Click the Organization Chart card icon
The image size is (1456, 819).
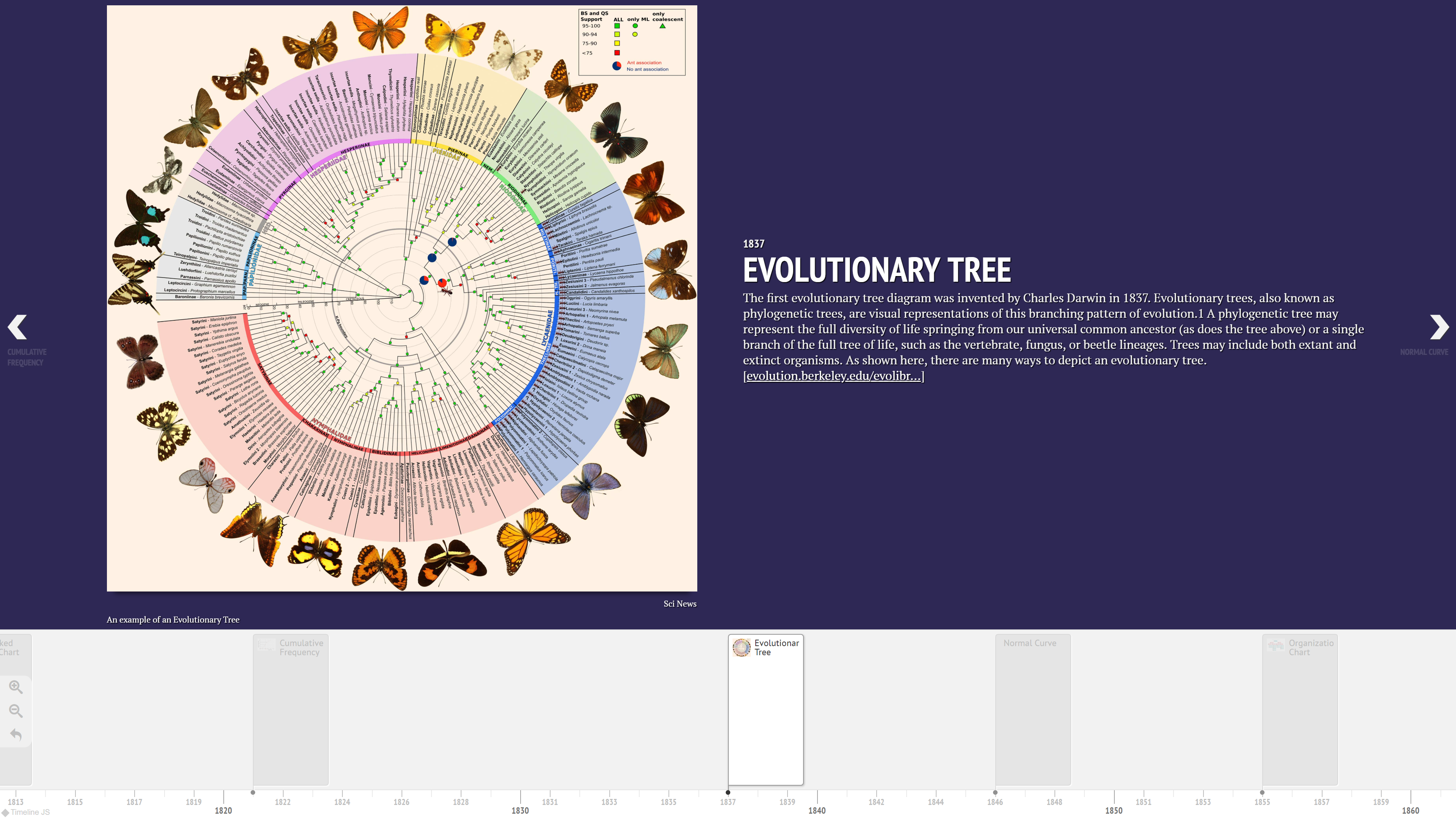pos(1276,645)
